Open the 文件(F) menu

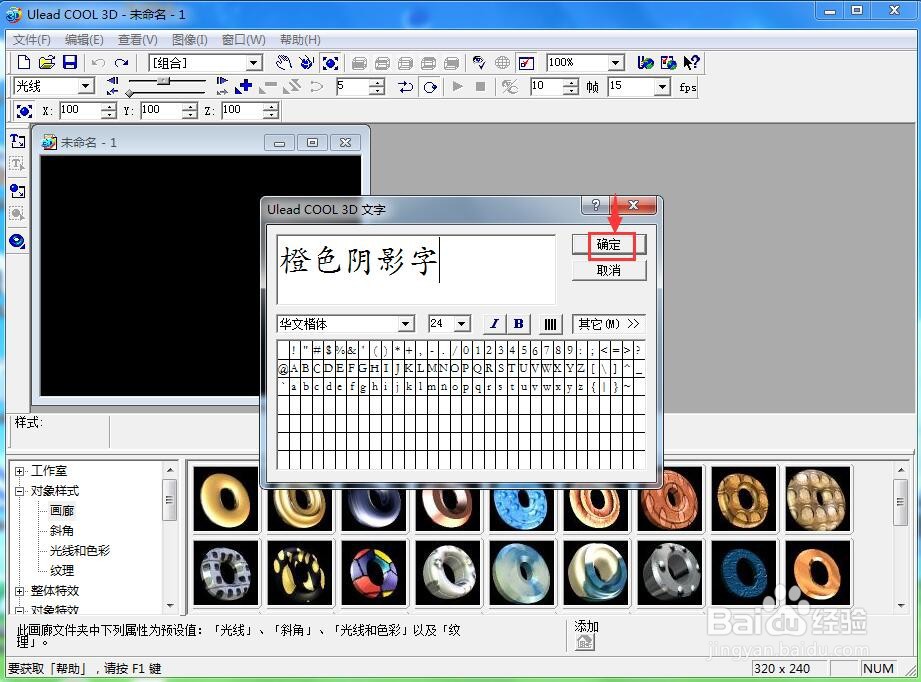(32, 40)
